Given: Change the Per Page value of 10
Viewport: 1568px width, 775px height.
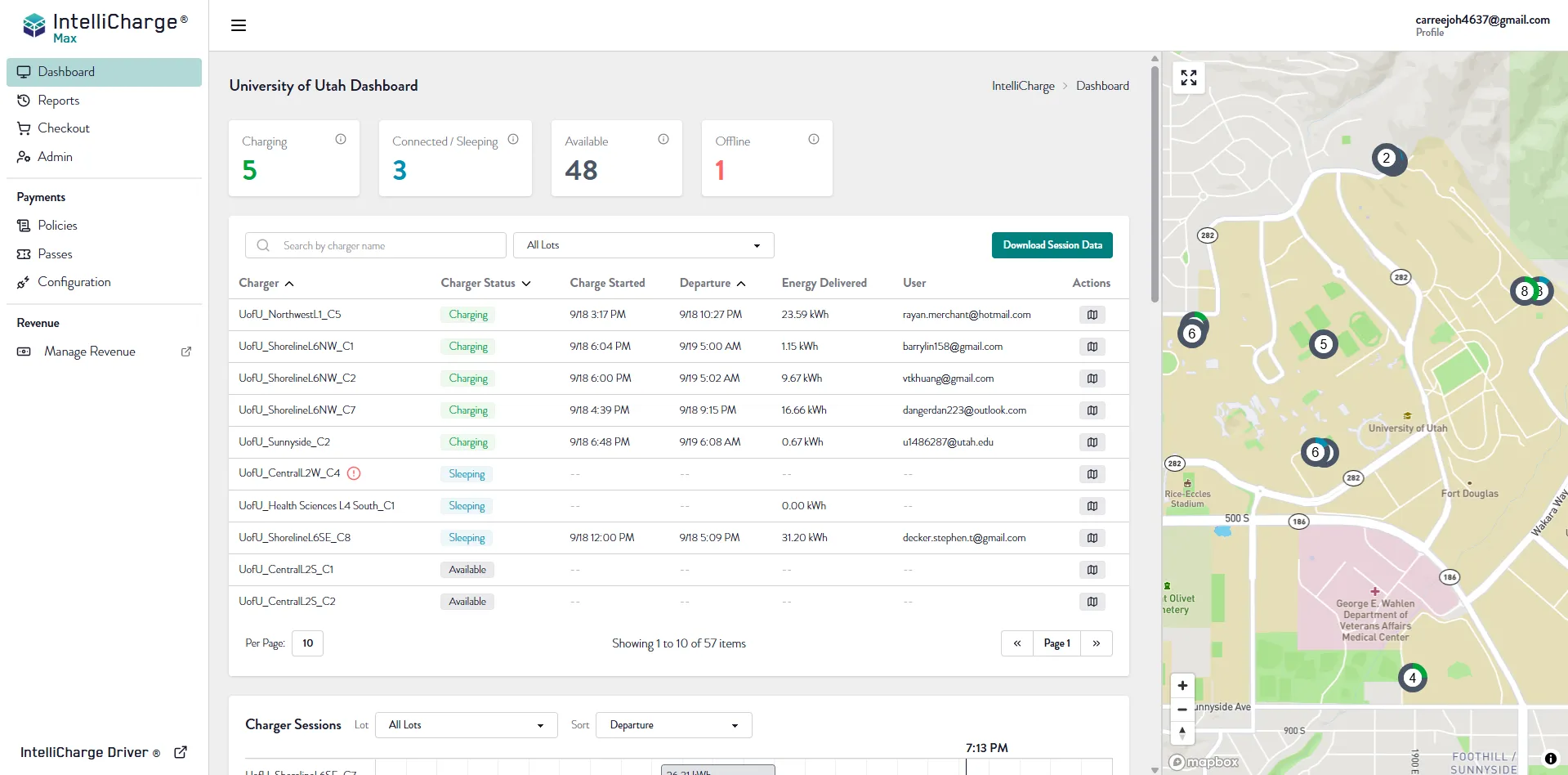Looking at the screenshot, I should pyautogui.click(x=307, y=643).
